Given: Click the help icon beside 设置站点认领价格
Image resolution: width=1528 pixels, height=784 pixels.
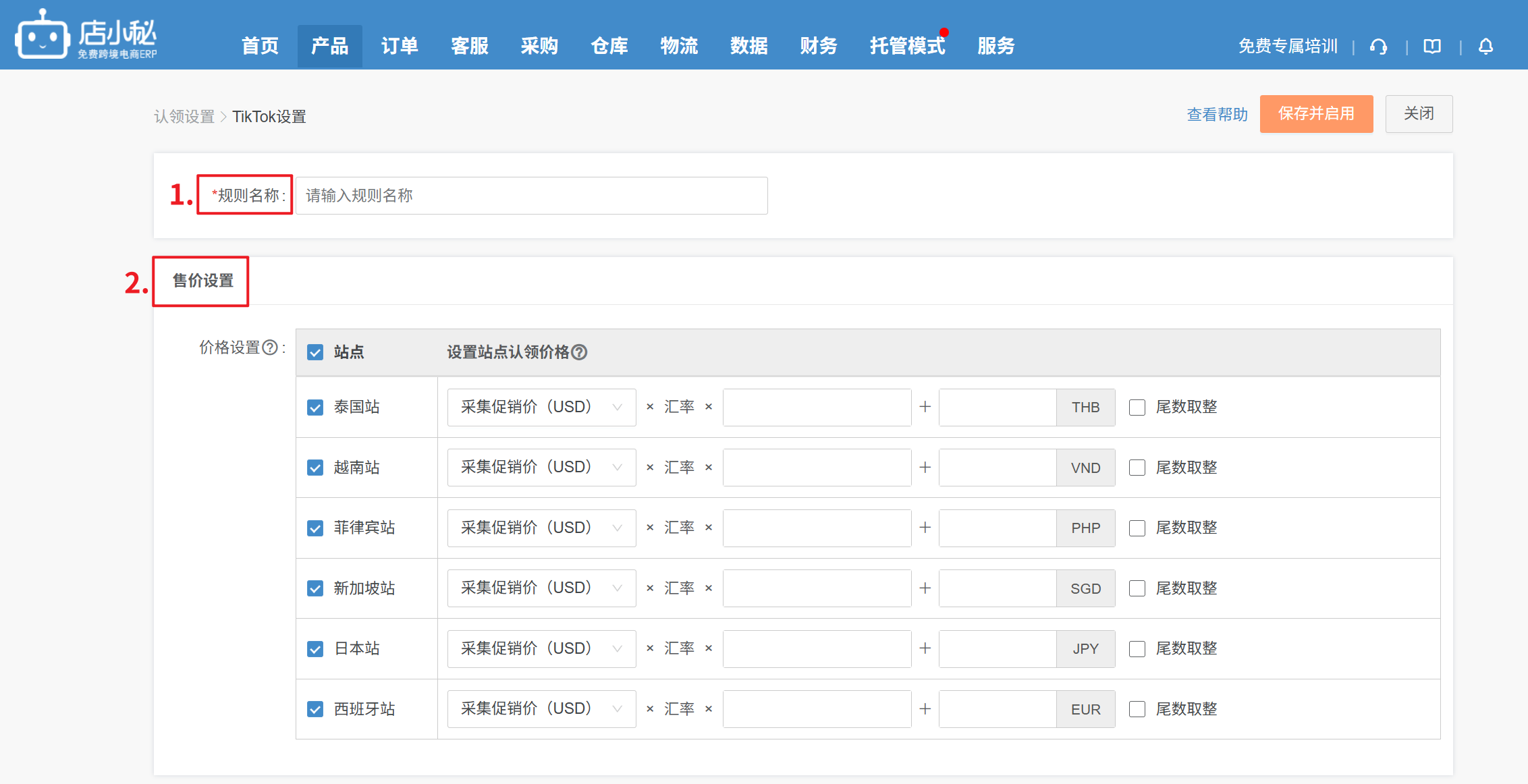Looking at the screenshot, I should pos(579,352).
